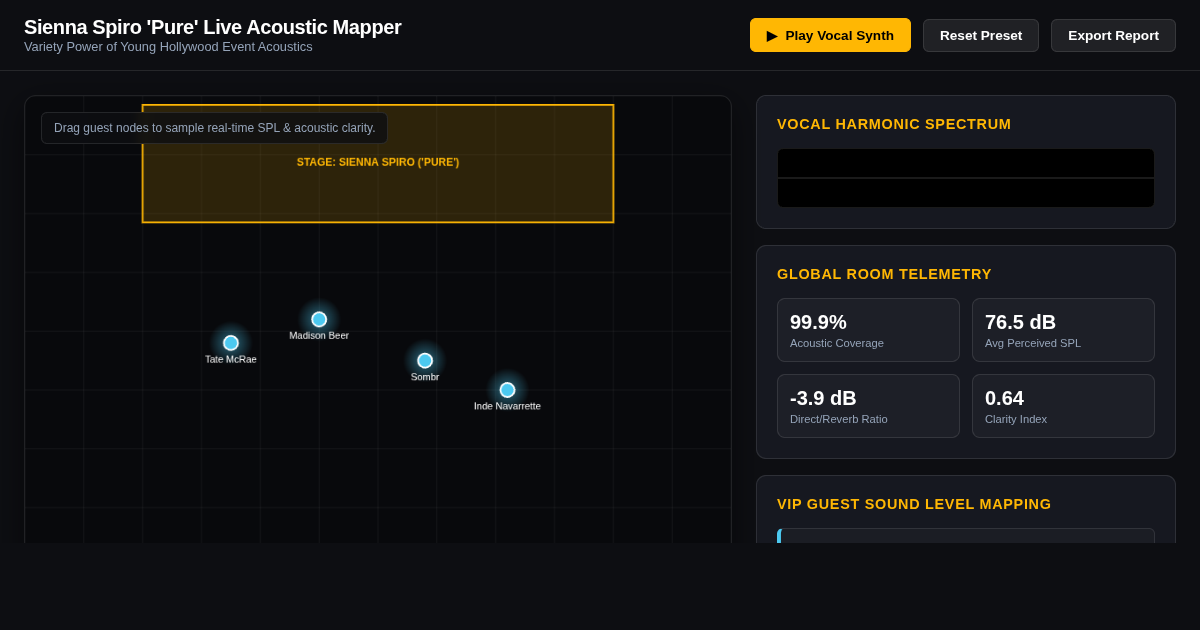This screenshot has height=630, width=1200.
Task: Select the Inde Navarrette guest node
Action: [x=507, y=390]
